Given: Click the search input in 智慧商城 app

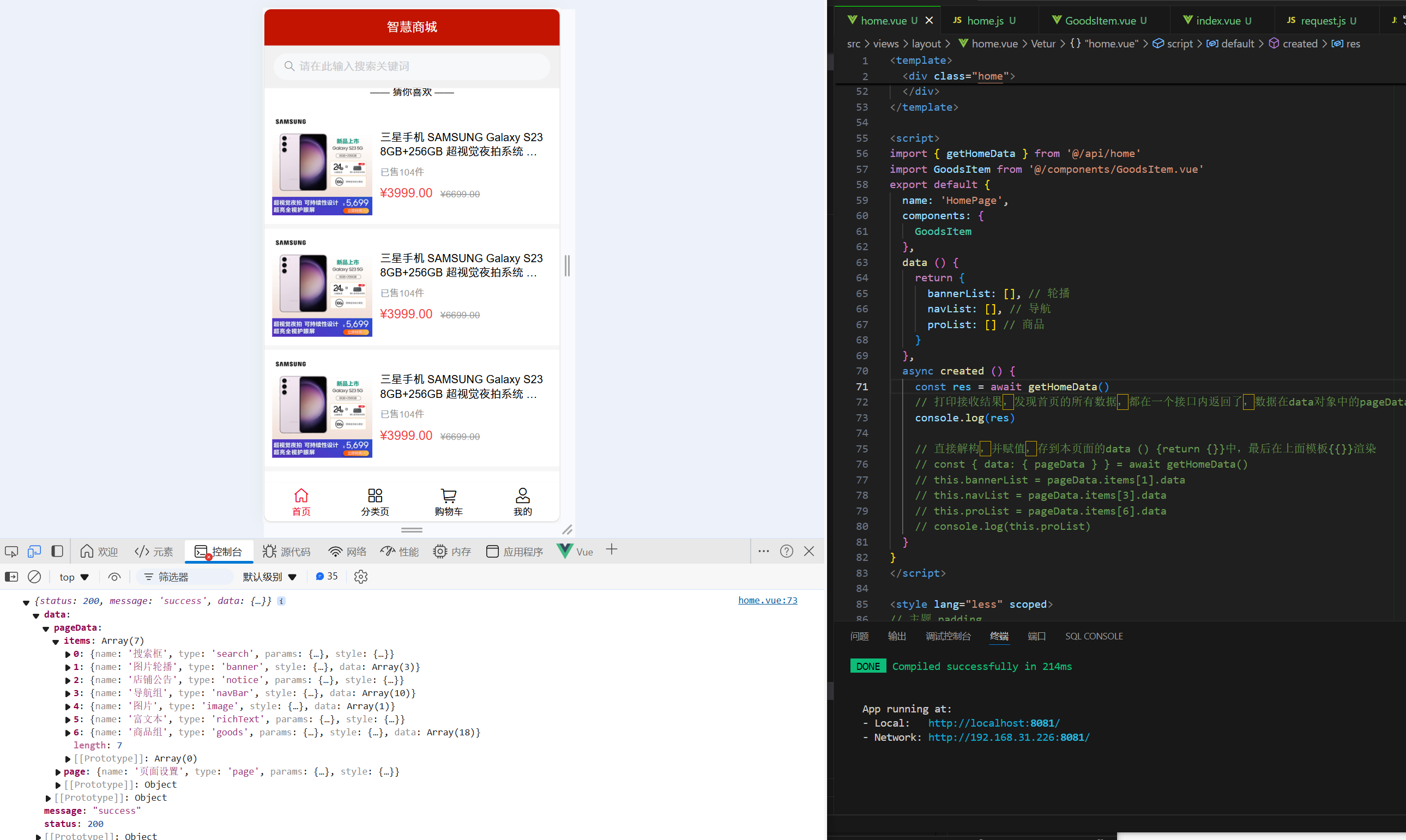Looking at the screenshot, I should click(412, 66).
